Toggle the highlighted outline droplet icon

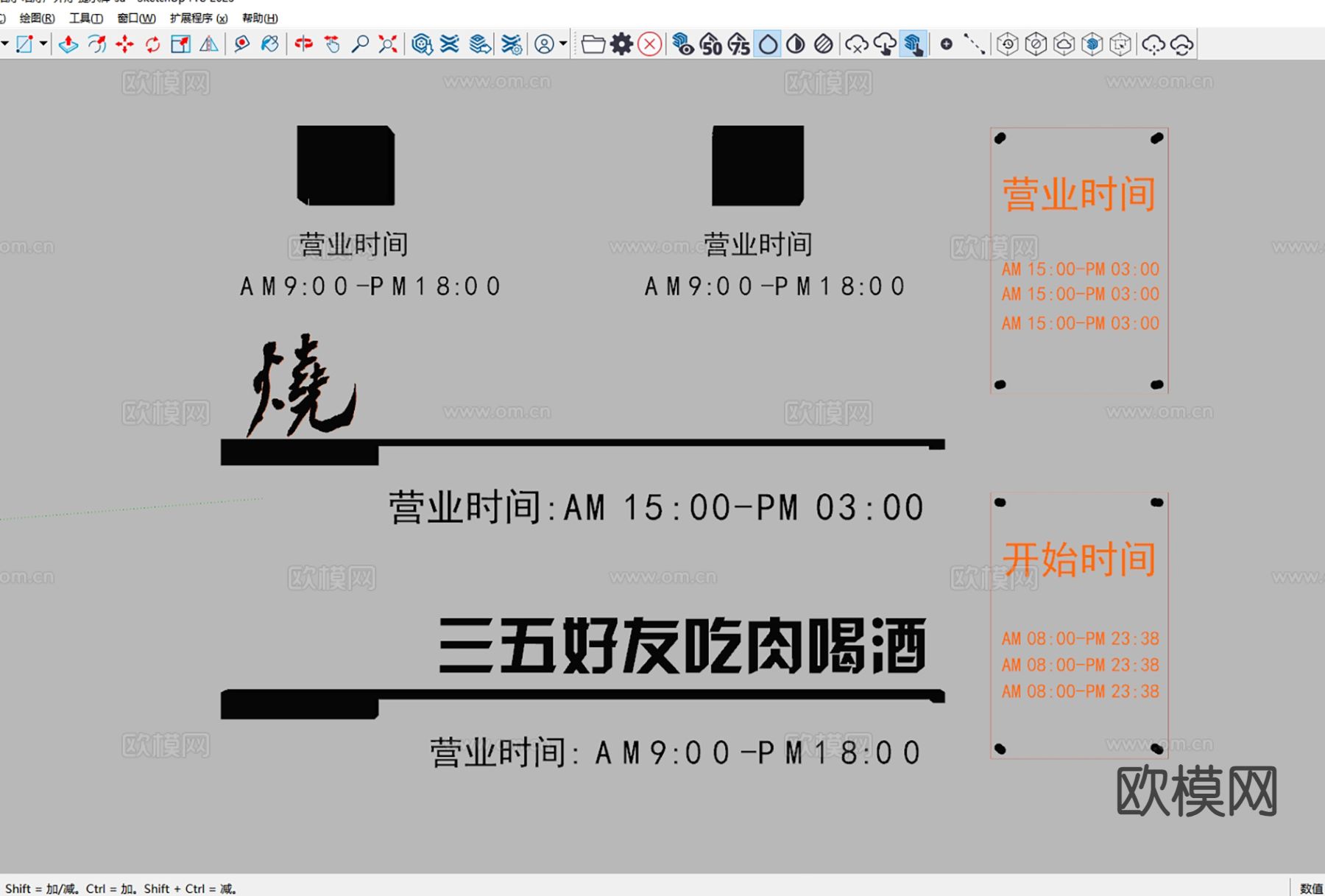click(x=768, y=44)
